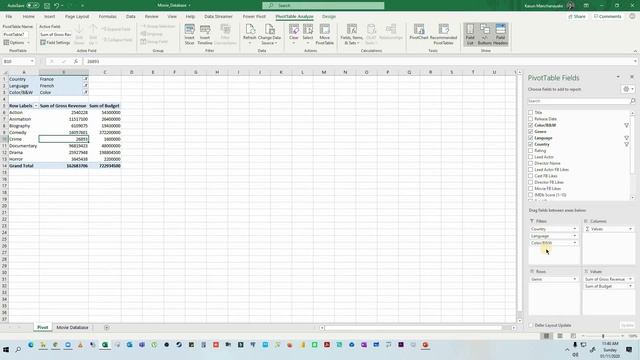Open the File menu
Screen dimensions: 640x360
9,16
